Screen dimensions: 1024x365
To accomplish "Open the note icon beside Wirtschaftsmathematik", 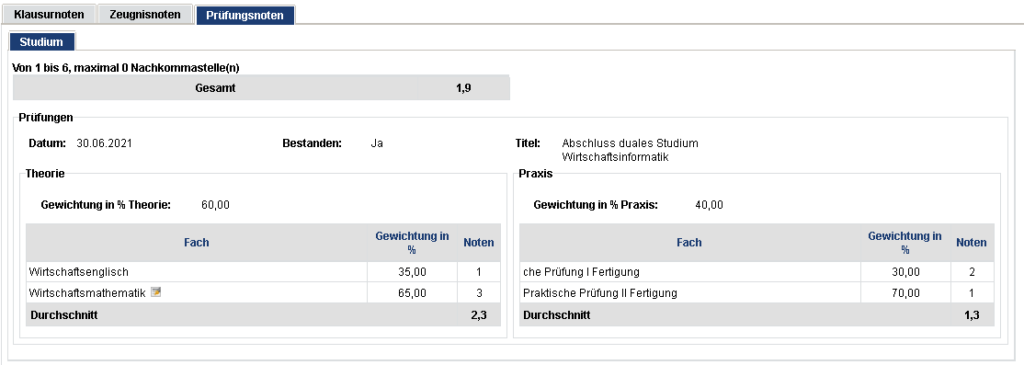I will (x=155, y=293).
